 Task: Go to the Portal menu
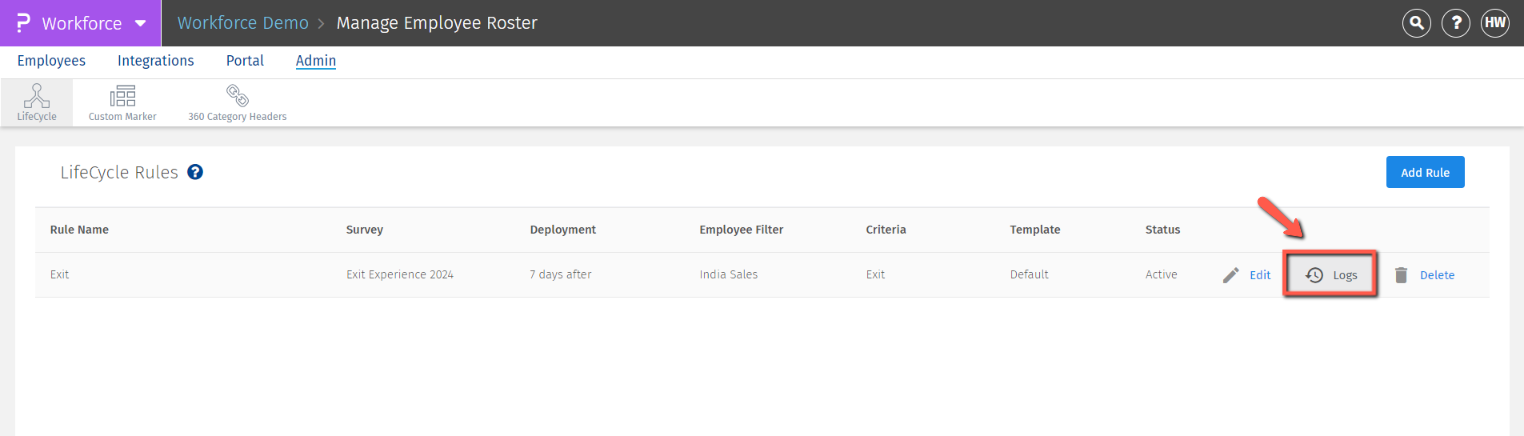245,61
